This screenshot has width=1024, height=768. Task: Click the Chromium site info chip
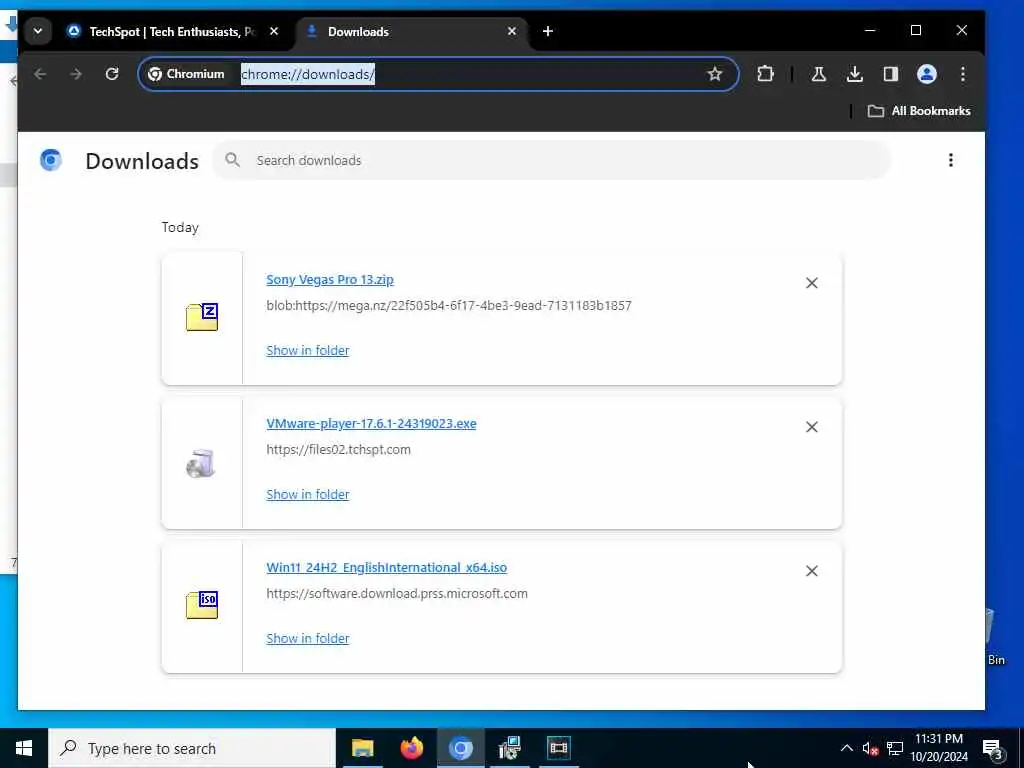[187, 74]
